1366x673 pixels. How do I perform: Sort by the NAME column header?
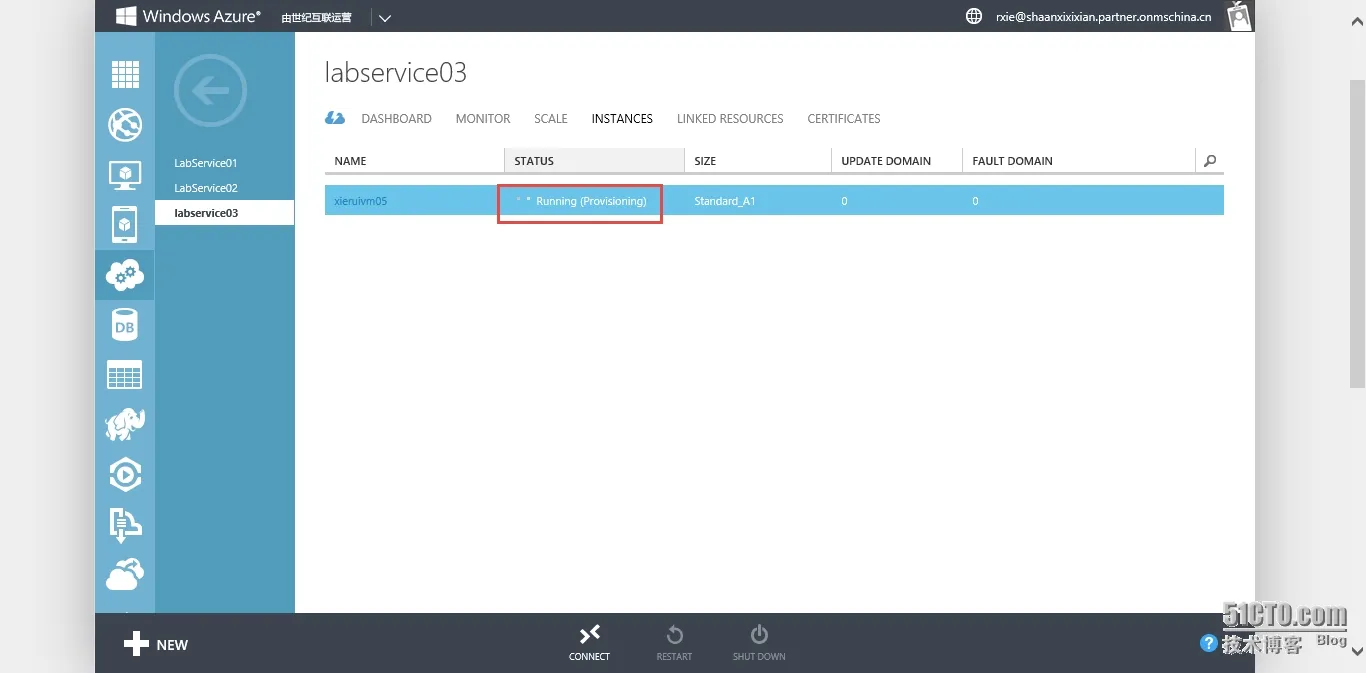[414, 160]
